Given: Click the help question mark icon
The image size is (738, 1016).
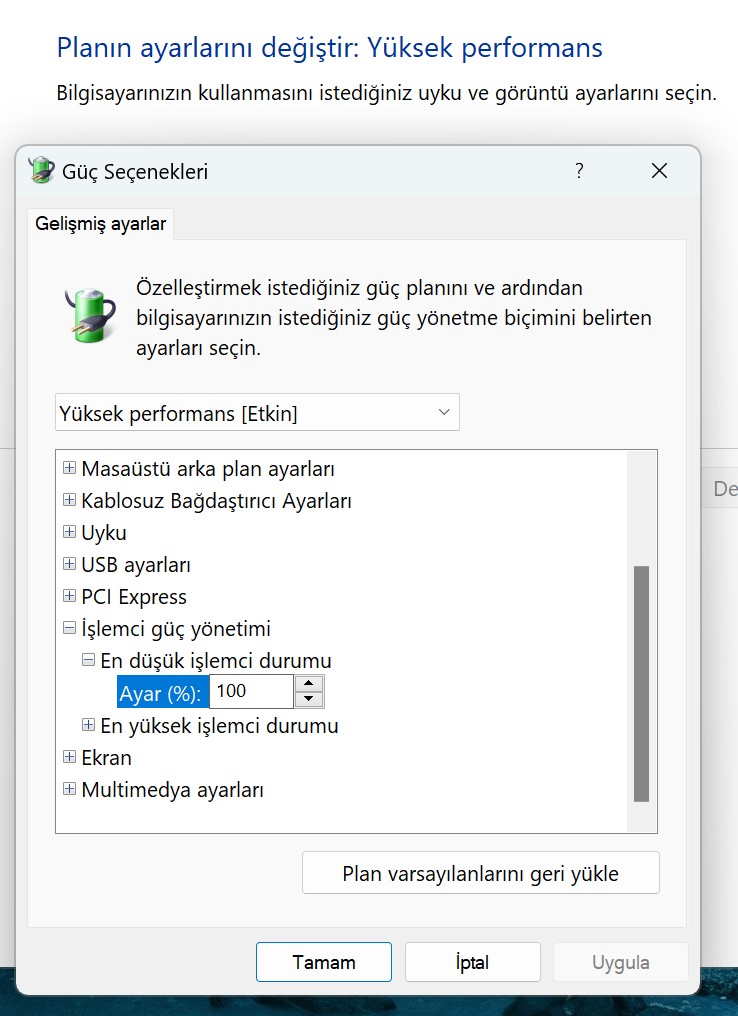Looking at the screenshot, I should click(x=579, y=171).
